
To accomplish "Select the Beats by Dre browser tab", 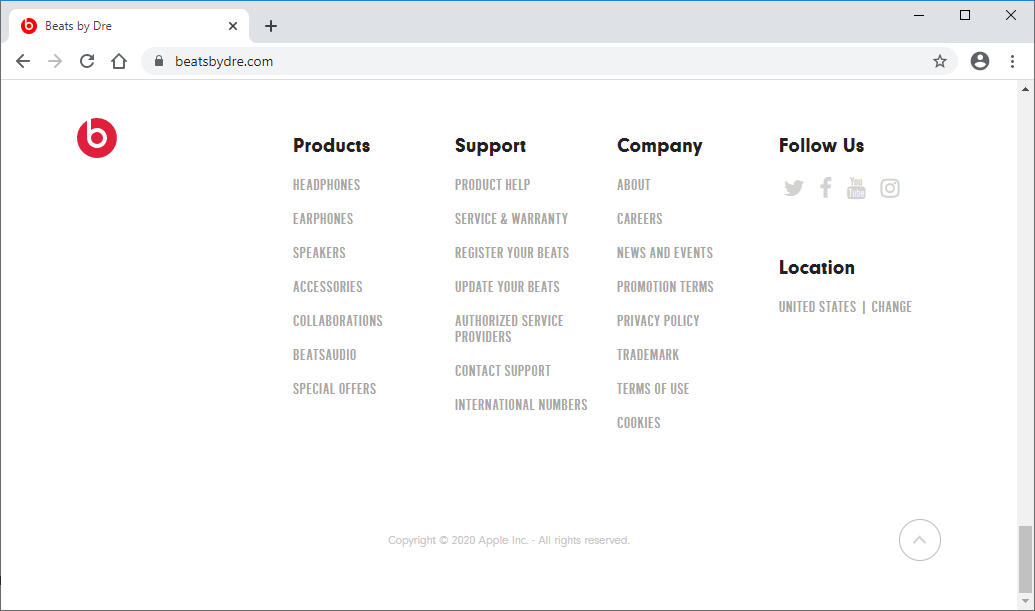I will tap(129, 26).
